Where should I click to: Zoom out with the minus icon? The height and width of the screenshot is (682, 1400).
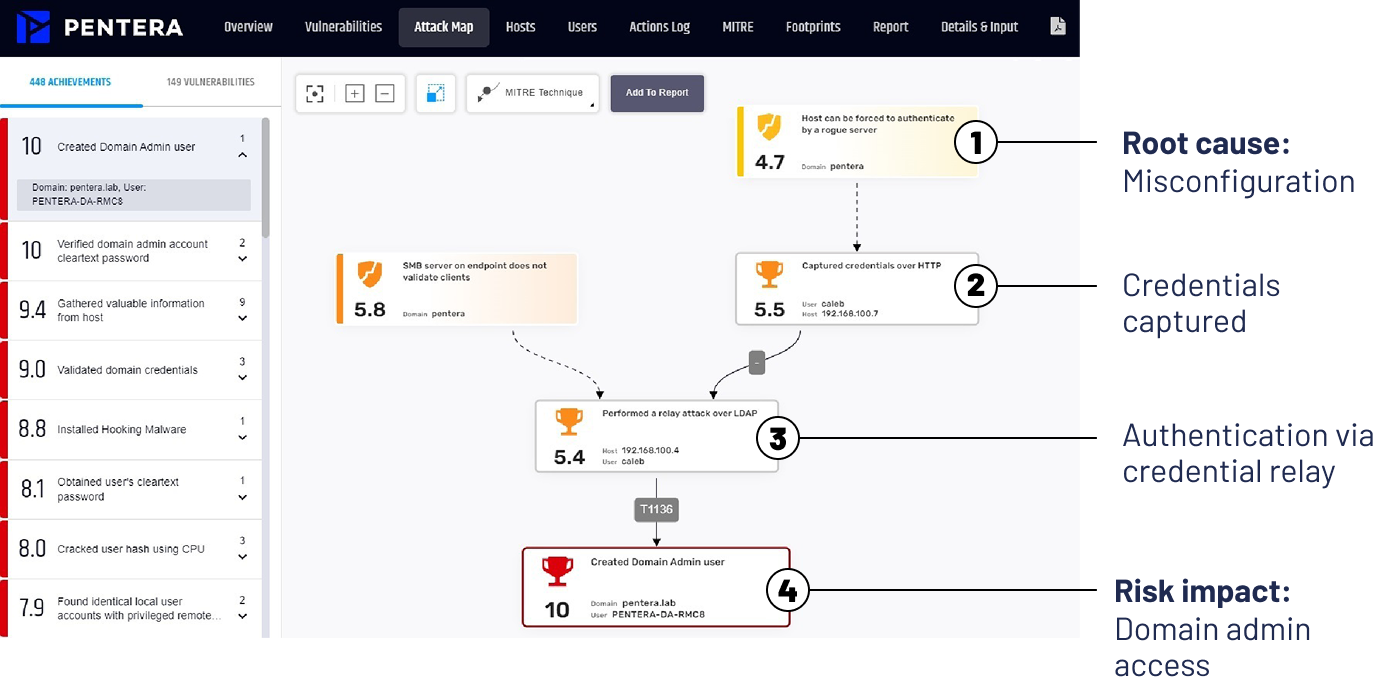385,93
